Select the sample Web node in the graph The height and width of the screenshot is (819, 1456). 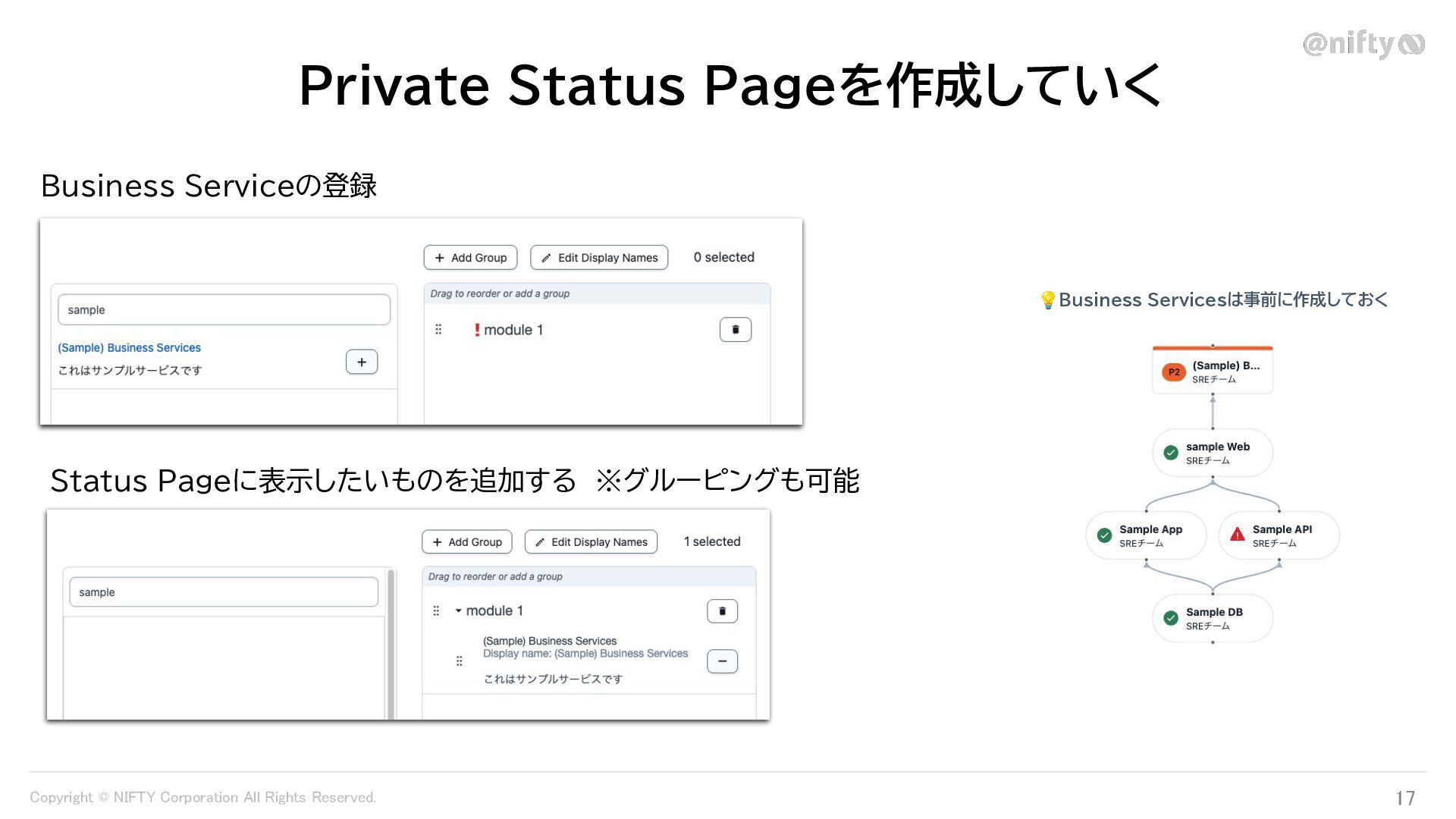click(x=1212, y=453)
